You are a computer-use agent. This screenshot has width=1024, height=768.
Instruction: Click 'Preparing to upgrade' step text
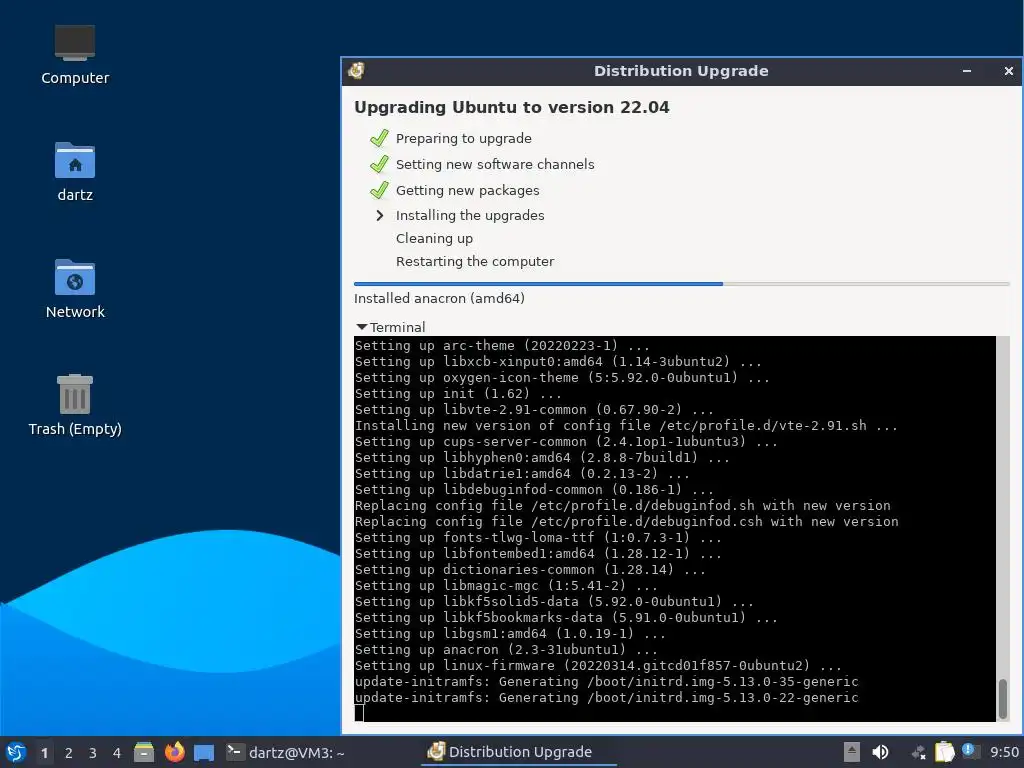point(464,138)
